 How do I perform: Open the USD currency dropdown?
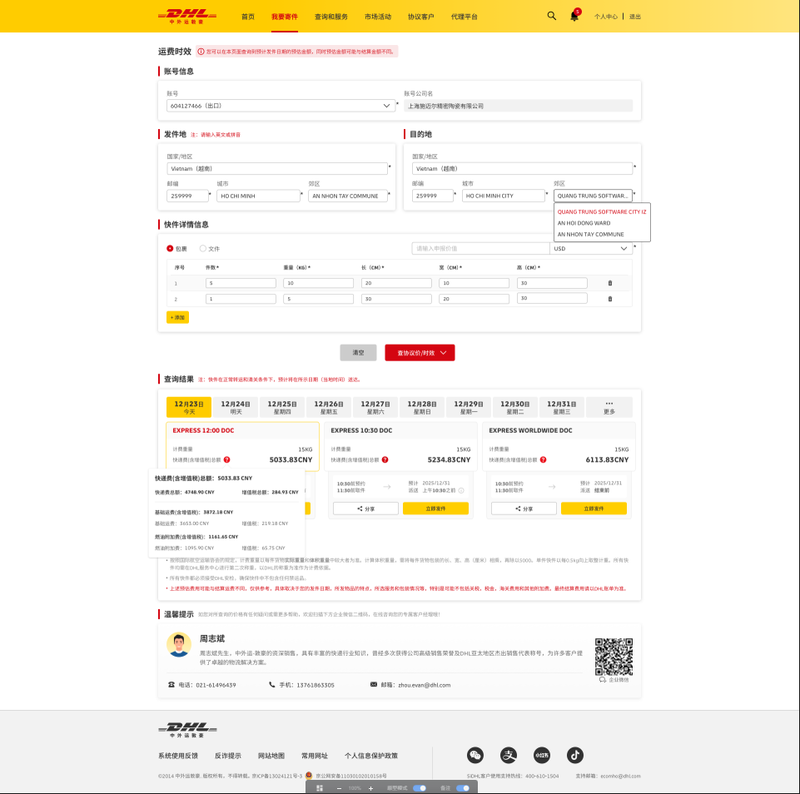click(591, 249)
